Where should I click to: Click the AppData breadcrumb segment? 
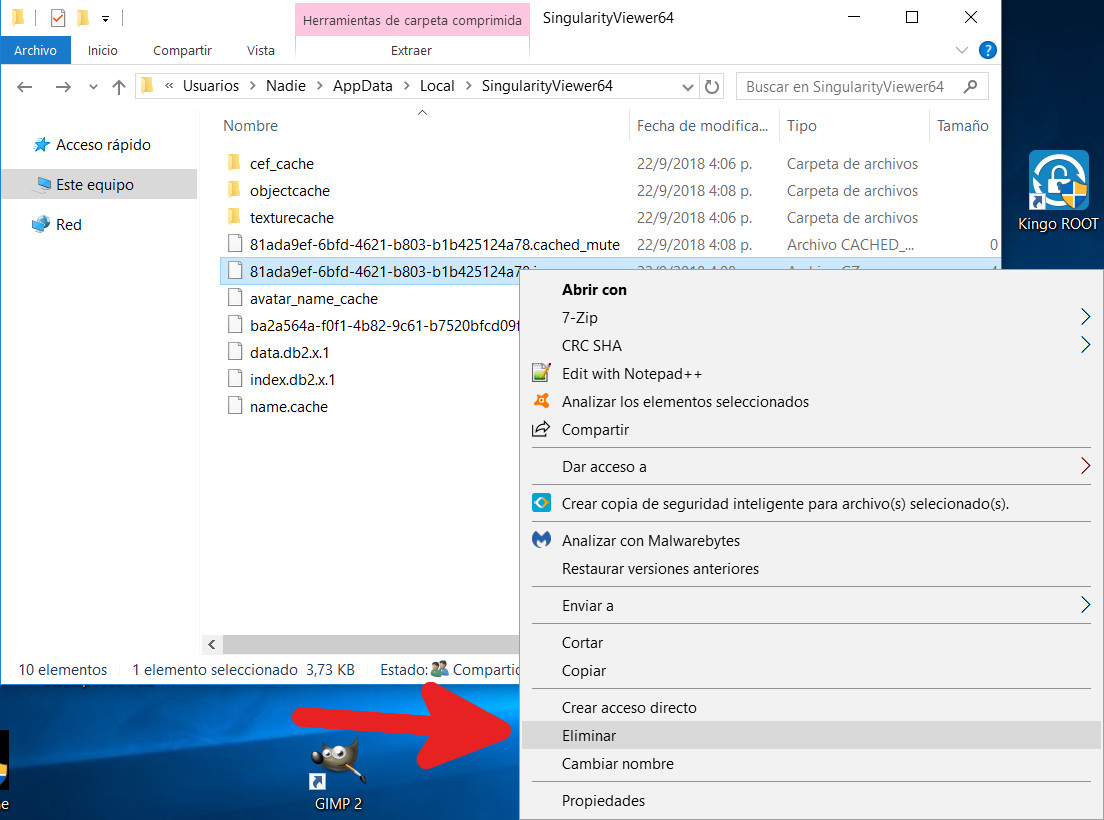[x=362, y=86]
